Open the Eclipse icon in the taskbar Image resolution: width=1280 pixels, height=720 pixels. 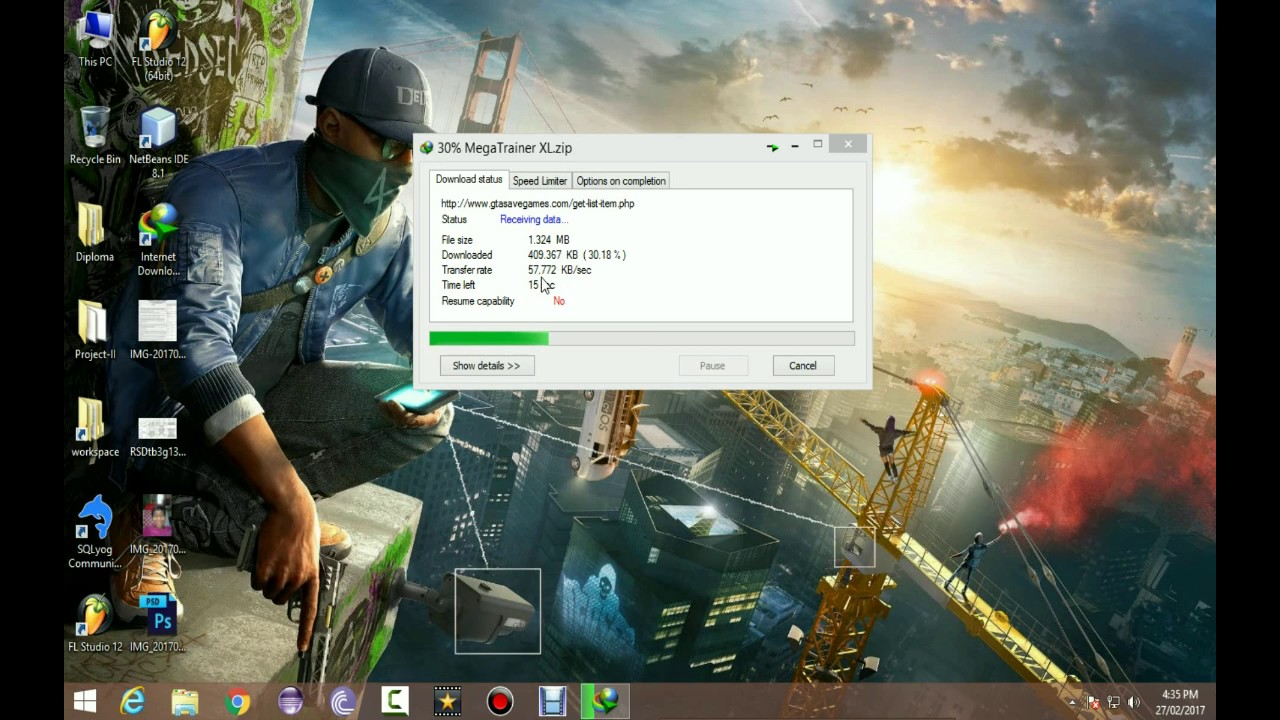pyautogui.click(x=290, y=703)
